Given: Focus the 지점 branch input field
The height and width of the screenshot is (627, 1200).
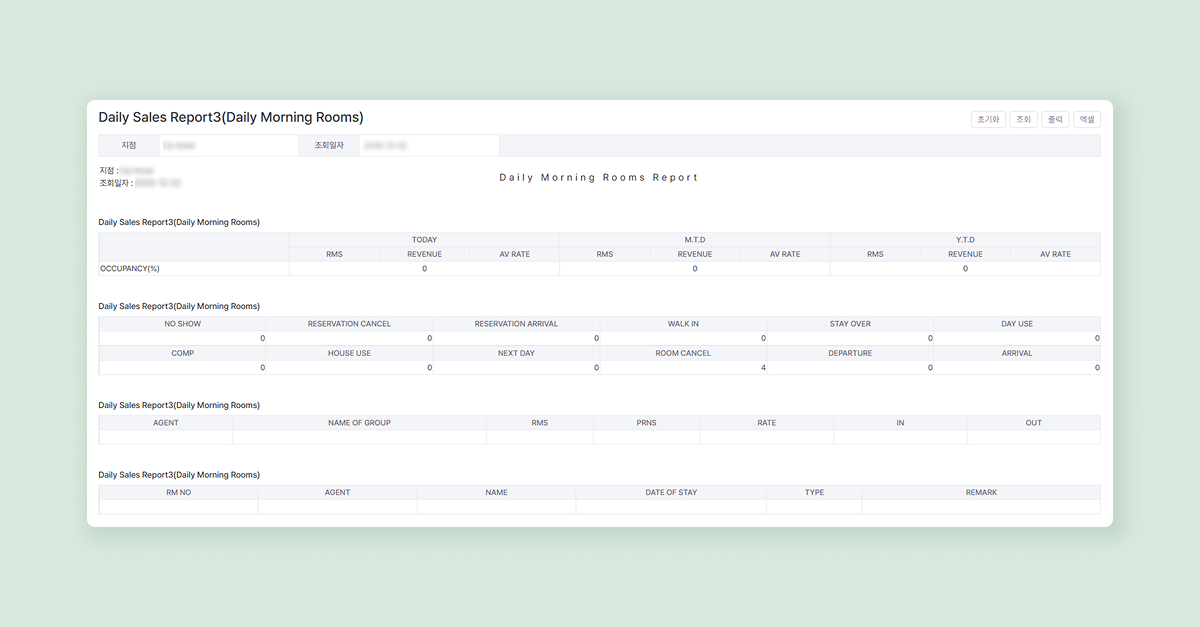Looking at the screenshot, I should [228, 146].
